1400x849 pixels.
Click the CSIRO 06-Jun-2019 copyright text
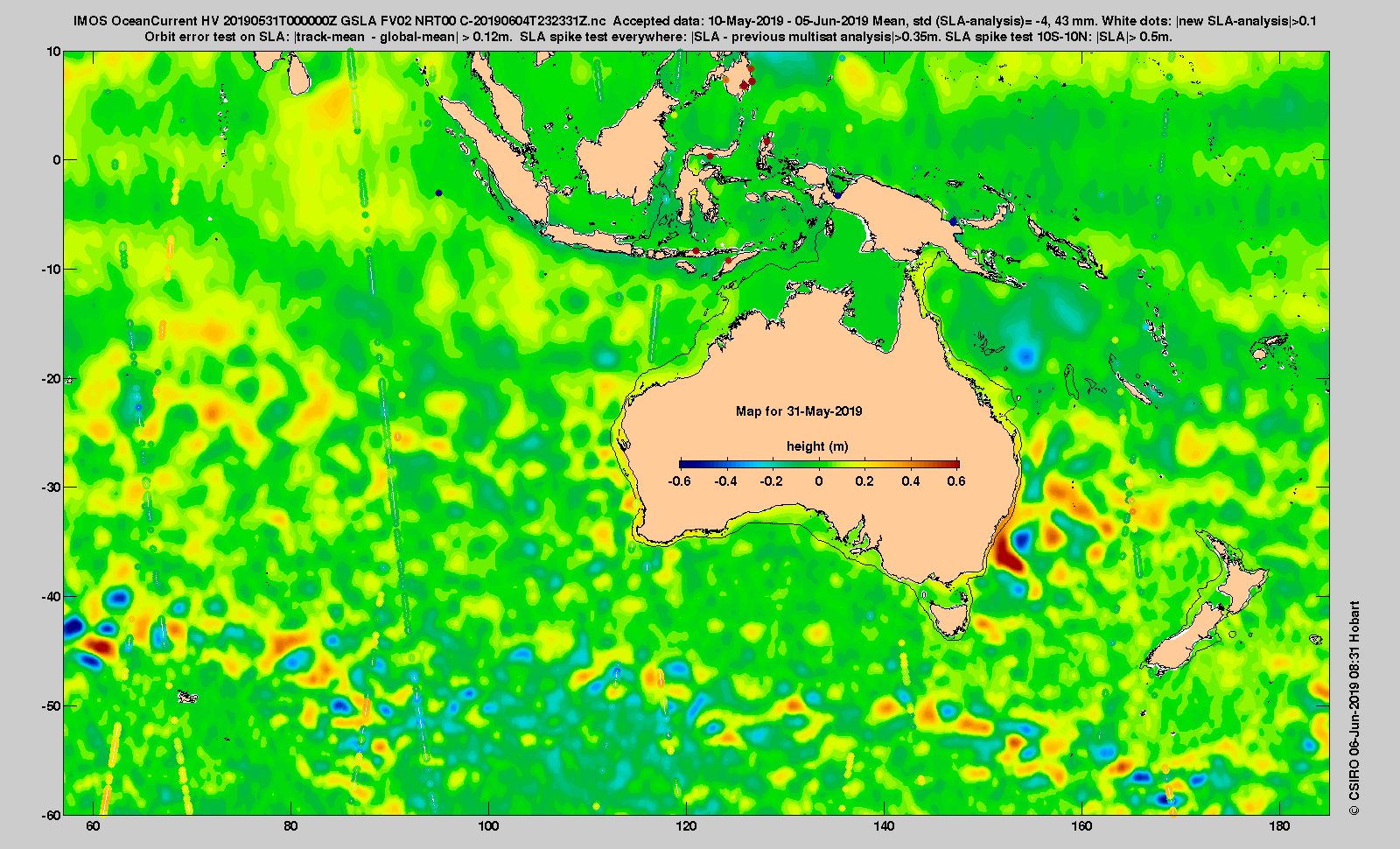[1354, 707]
